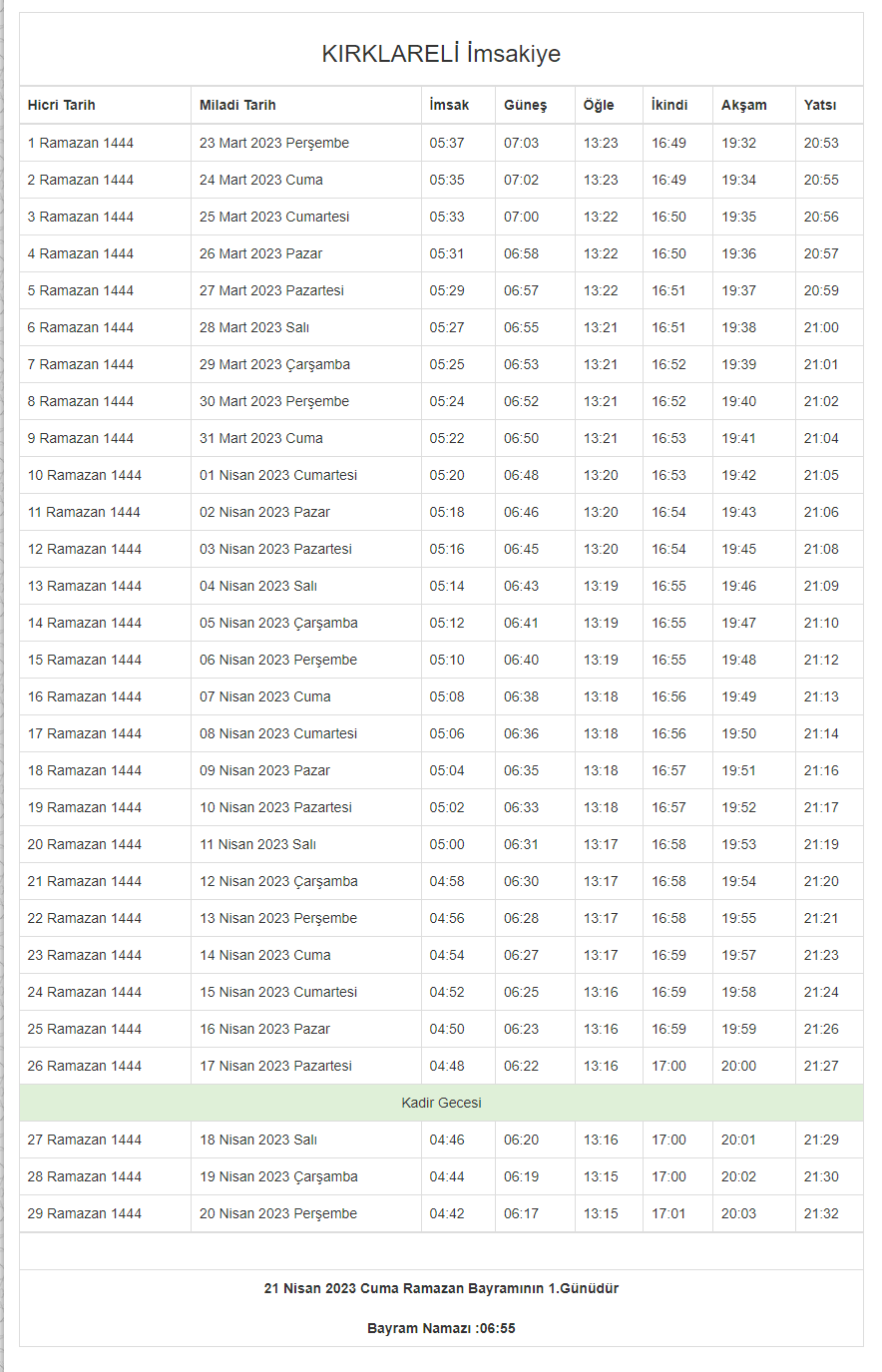Click the 20 Nisan 2023 Perşembe date
882x1372 pixels.
278,1213
